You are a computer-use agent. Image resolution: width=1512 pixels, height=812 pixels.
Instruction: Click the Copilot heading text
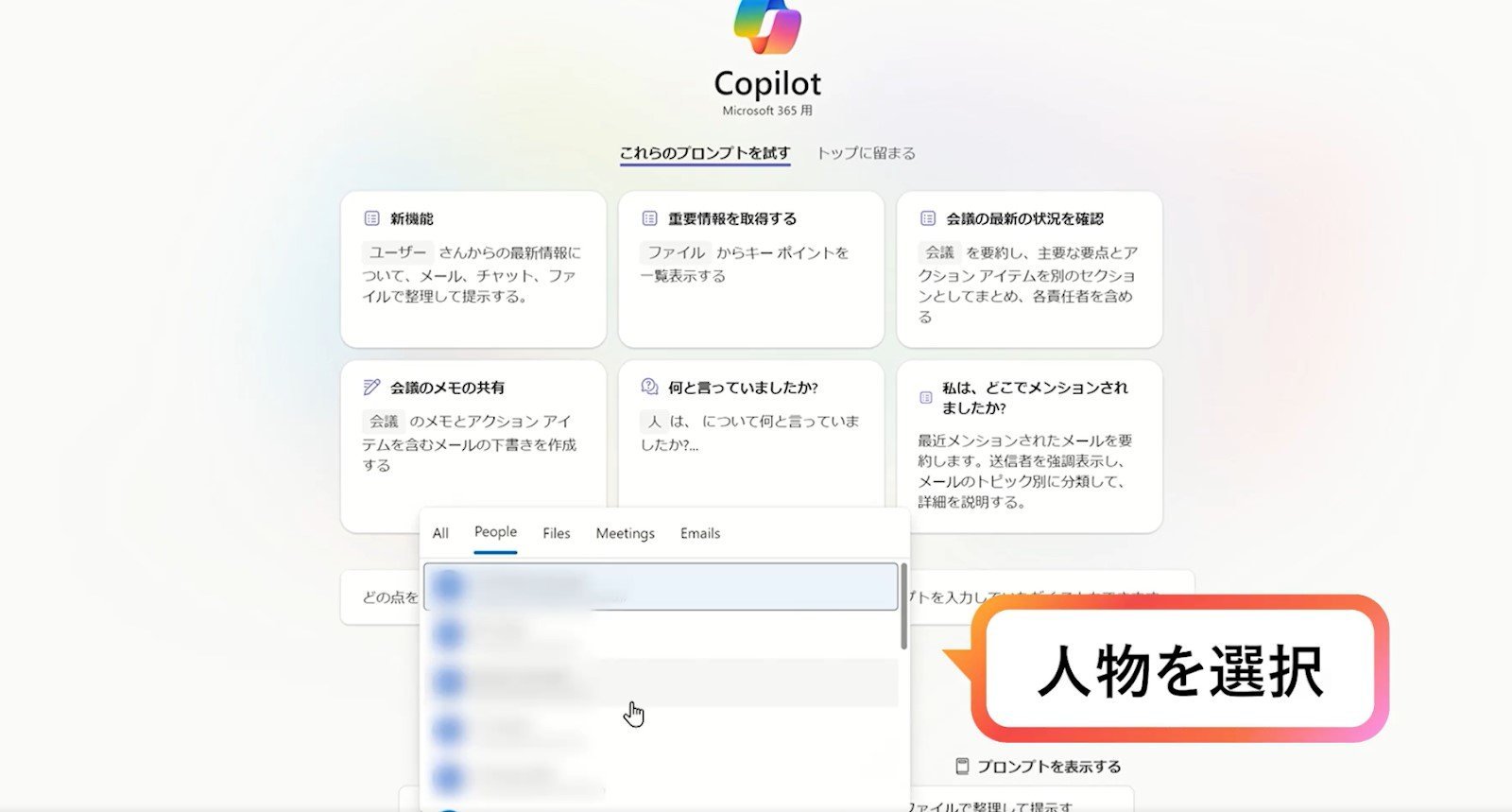click(767, 83)
